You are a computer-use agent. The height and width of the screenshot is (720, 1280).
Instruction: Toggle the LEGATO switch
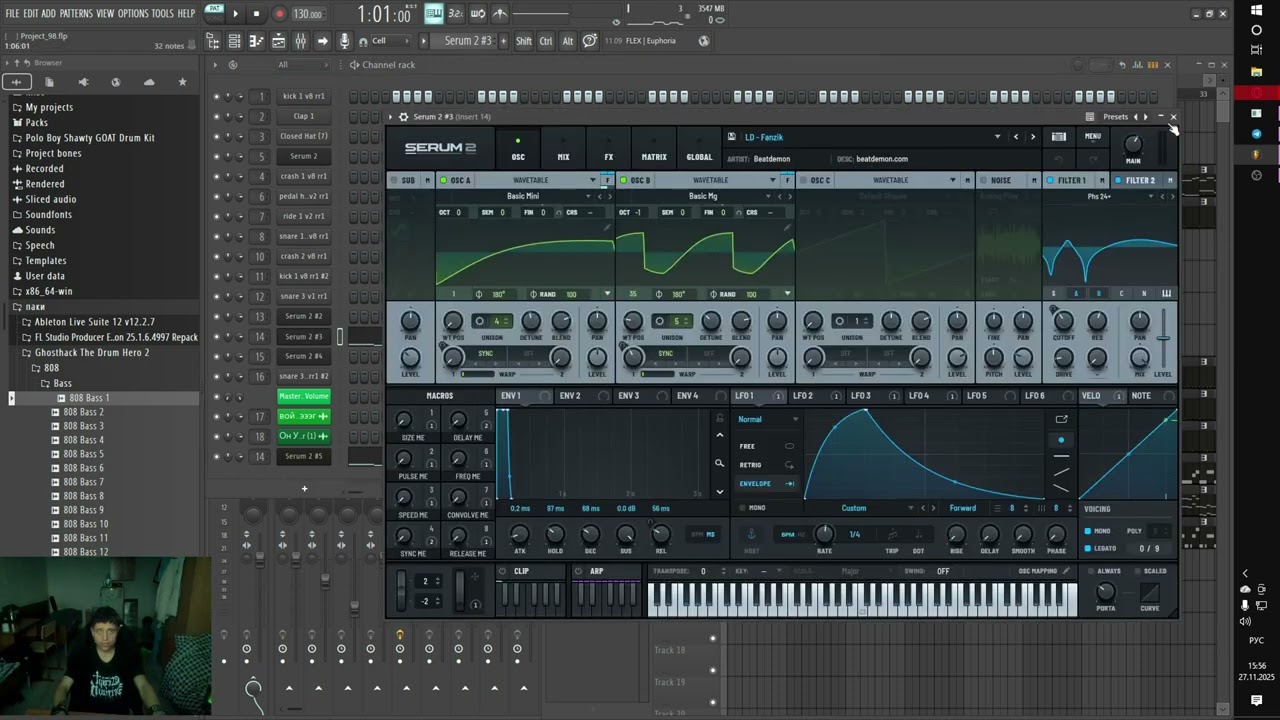(1088, 548)
